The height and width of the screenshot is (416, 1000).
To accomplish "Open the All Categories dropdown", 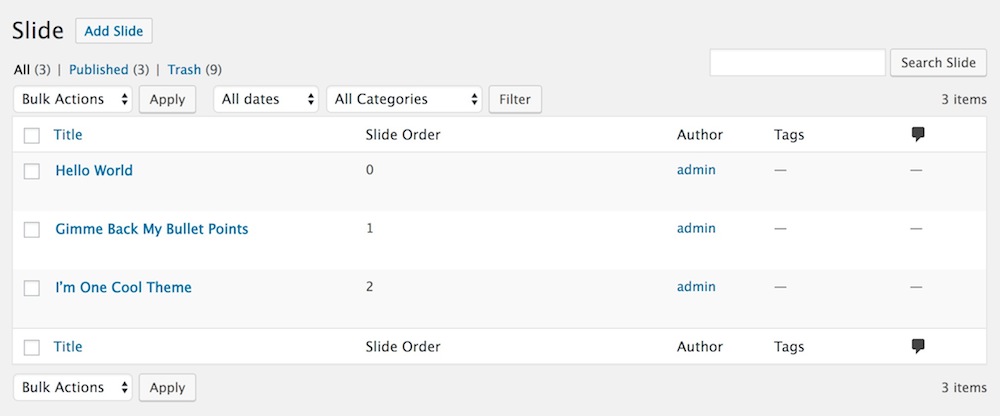I will 404,99.
